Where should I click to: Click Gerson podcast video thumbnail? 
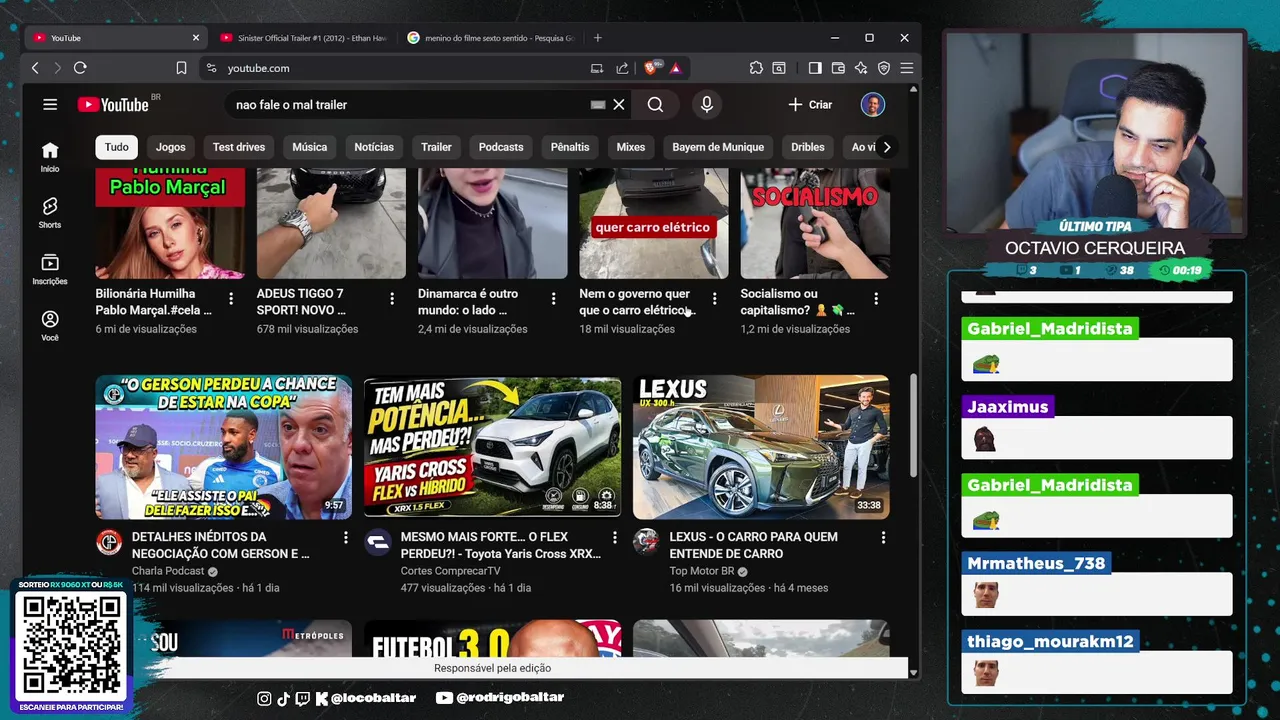pos(223,447)
